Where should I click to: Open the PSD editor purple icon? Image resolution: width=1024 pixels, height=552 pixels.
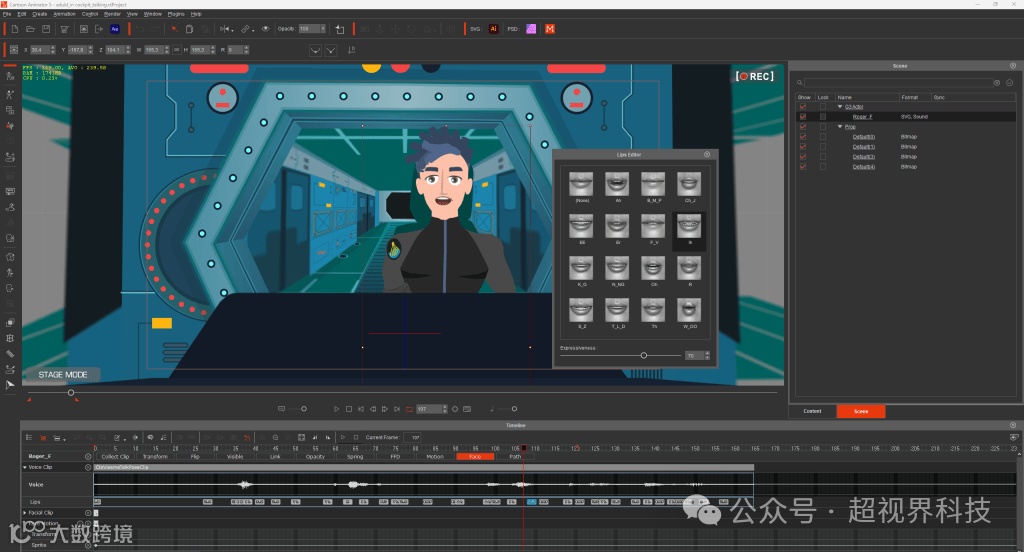[531, 29]
